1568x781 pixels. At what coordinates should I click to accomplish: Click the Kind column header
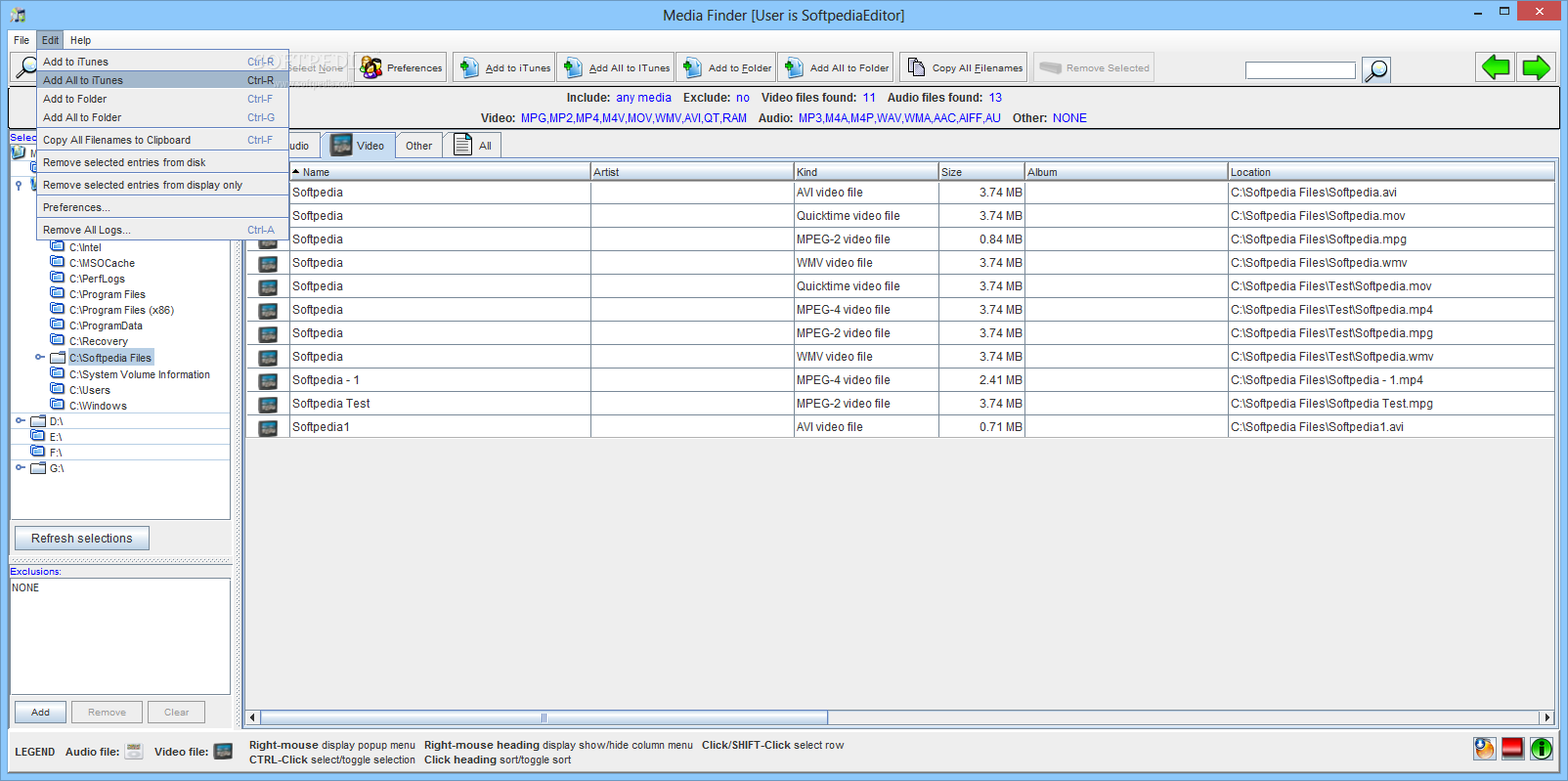866,172
